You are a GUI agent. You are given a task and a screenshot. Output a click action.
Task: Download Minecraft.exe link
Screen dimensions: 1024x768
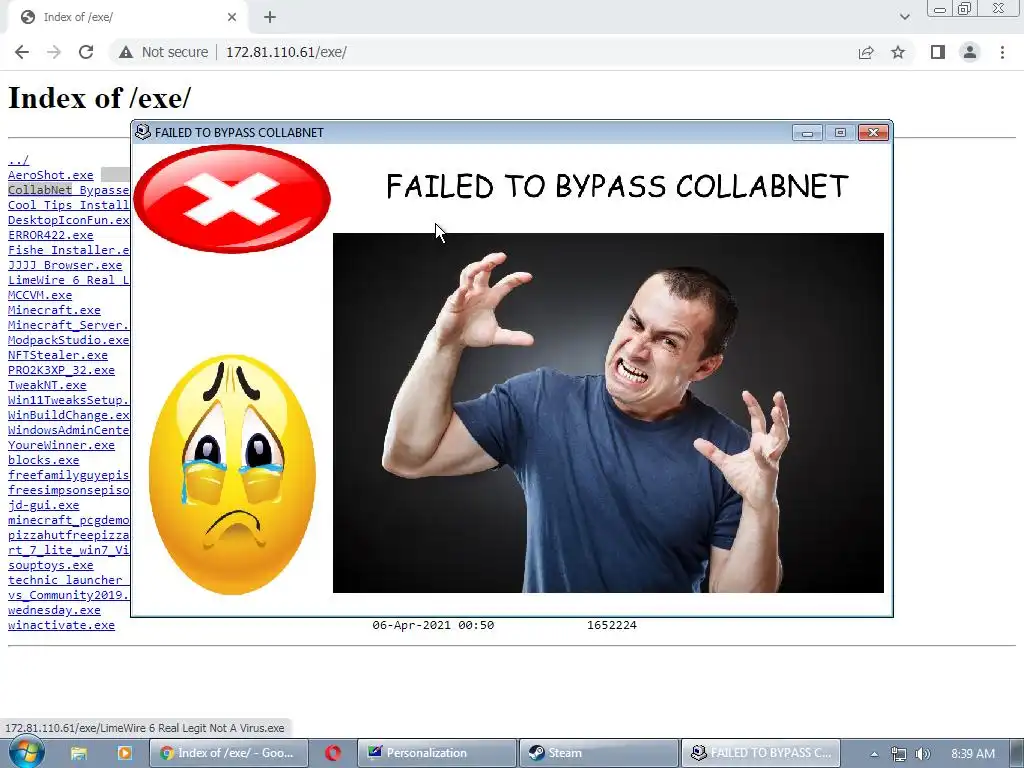coord(54,310)
